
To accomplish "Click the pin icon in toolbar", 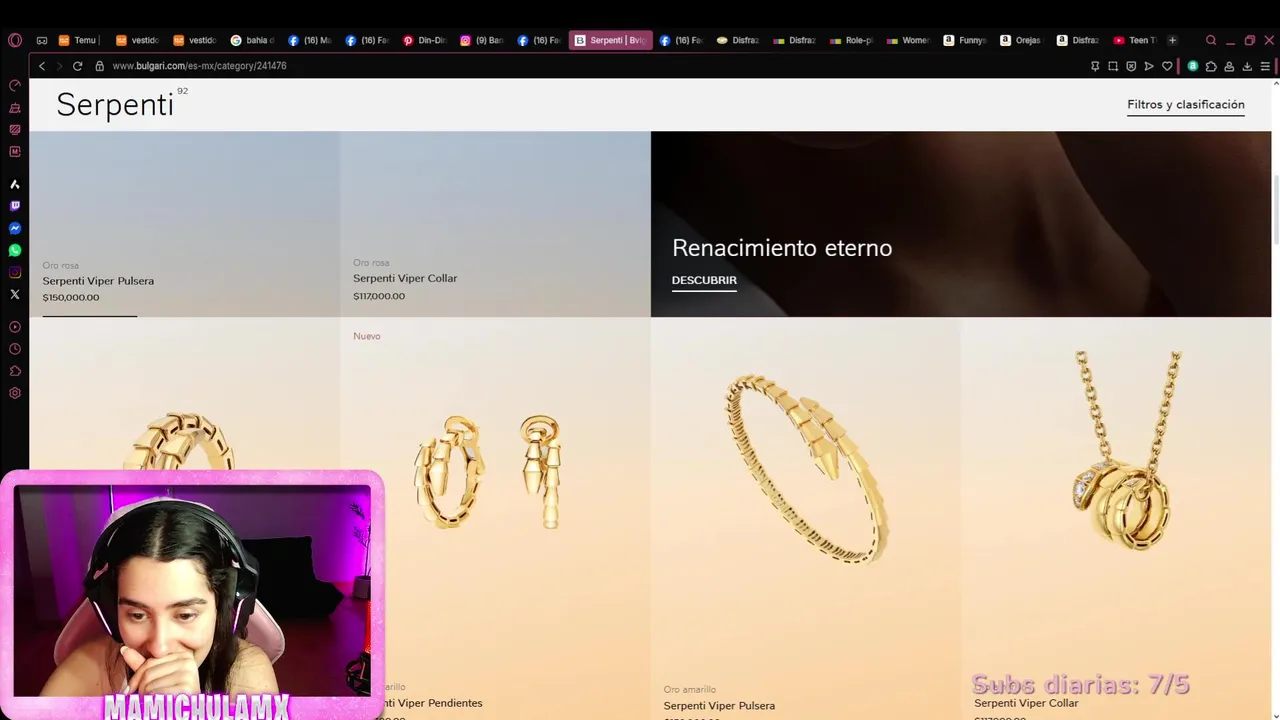I will (1095, 66).
